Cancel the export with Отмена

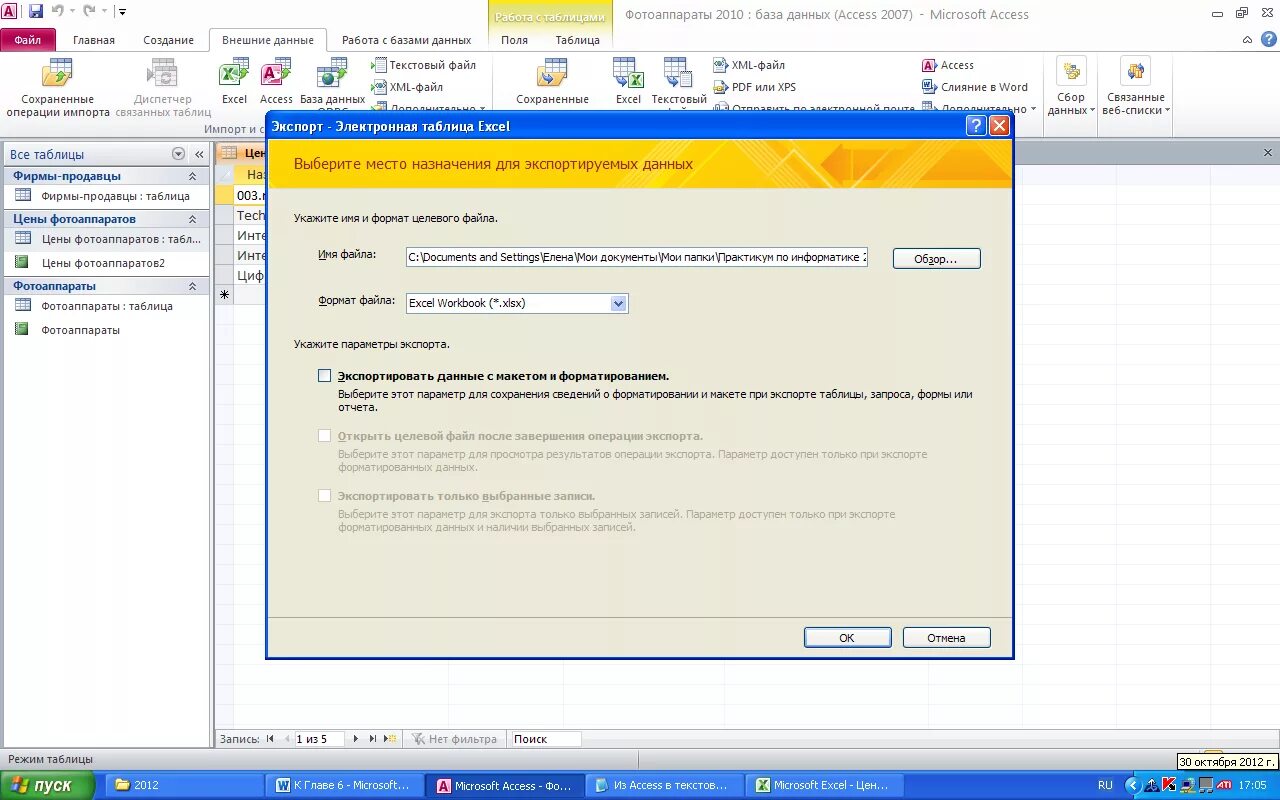[x=946, y=638]
